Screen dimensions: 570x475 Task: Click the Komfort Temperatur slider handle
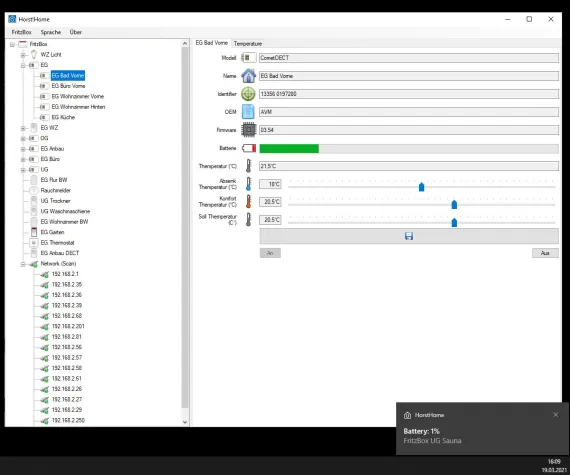[x=454, y=205]
